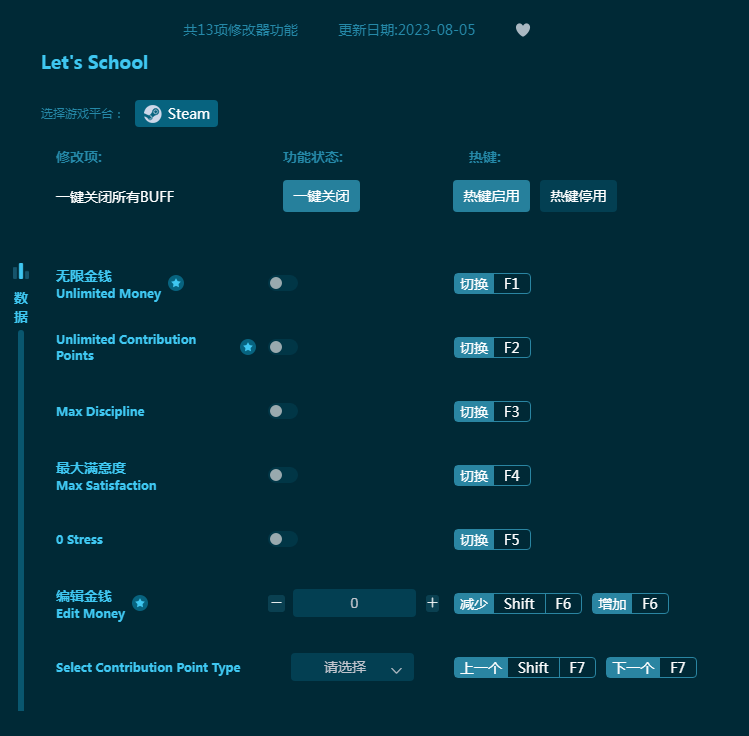Click the Let's School title
Screen dimensions: 749x736
coord(95,63)
